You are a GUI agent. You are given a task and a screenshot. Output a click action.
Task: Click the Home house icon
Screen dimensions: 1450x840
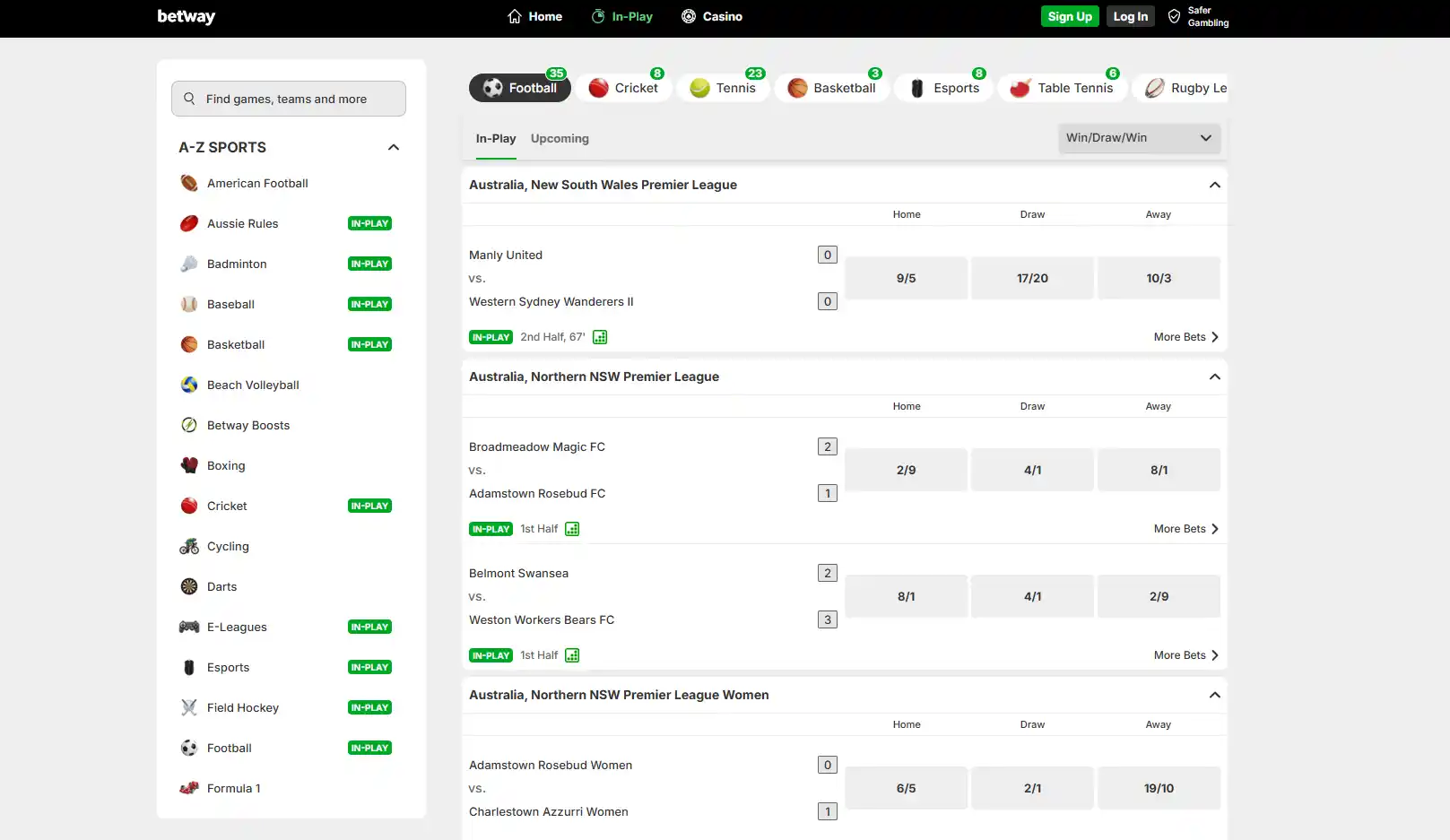[x=515, y=16]
